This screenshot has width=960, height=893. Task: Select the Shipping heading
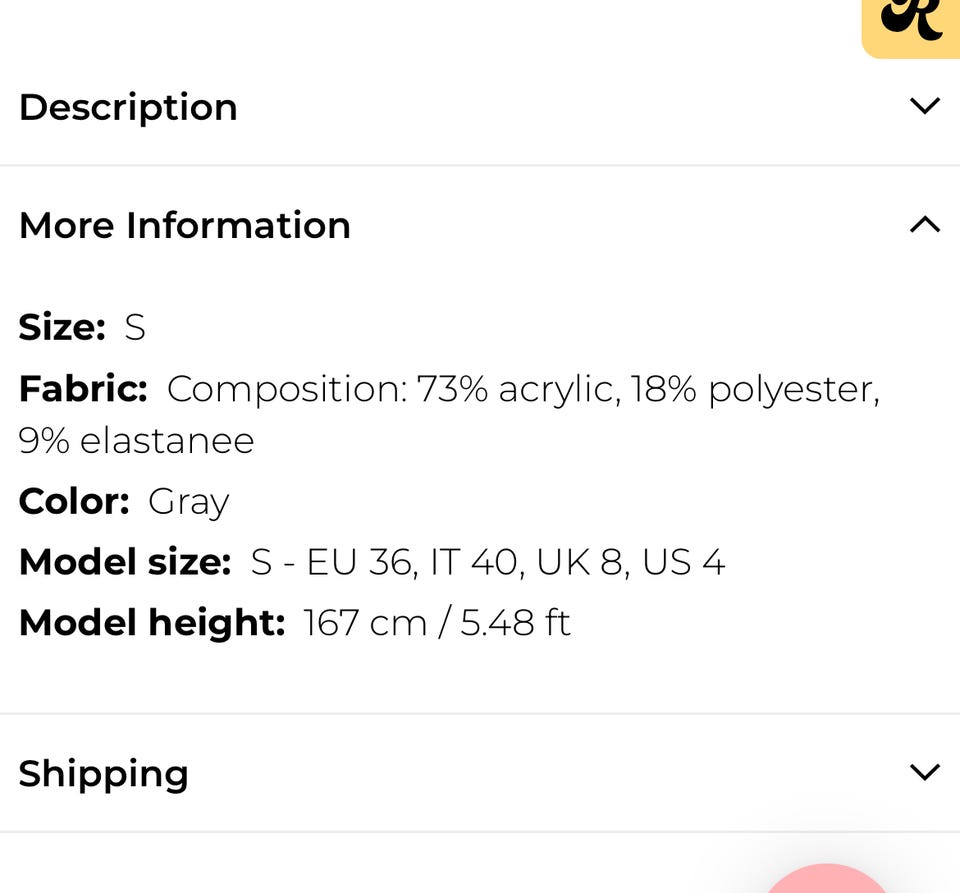pyautogui.click(x=104, y=773)
